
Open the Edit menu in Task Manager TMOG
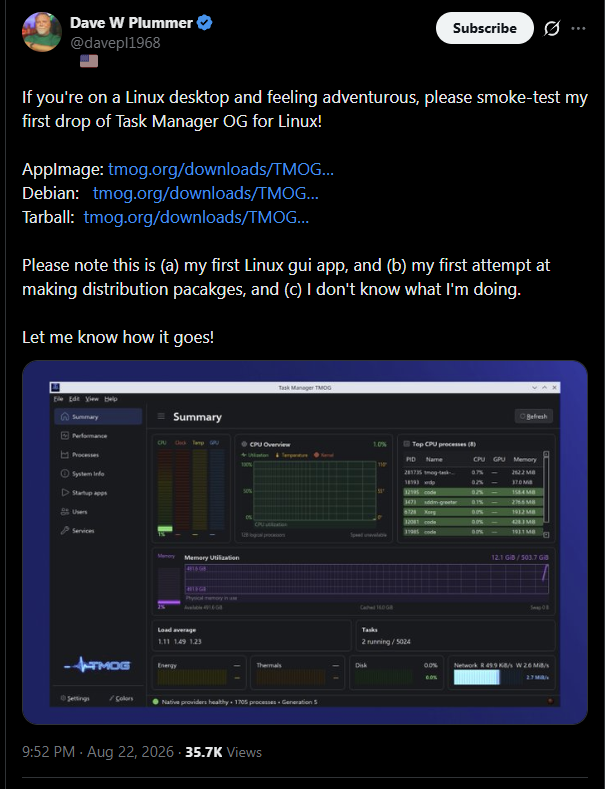[74, 399]
